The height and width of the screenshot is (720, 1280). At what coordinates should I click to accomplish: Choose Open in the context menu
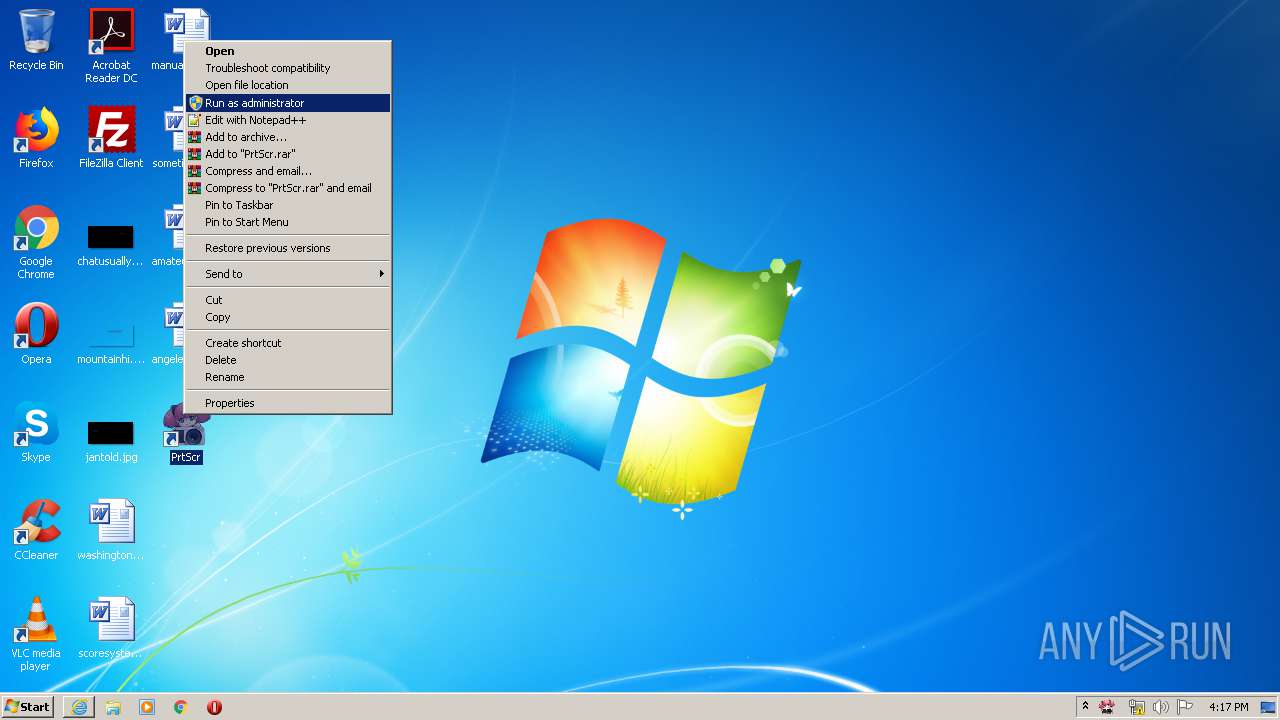click(x=288, y=51)
